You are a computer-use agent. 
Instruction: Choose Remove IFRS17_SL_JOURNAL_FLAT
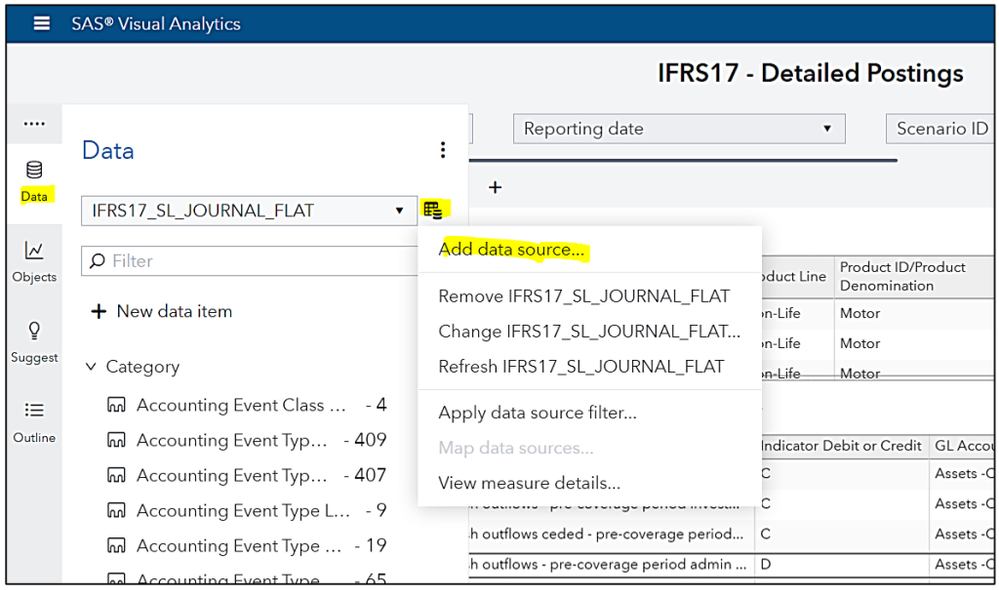click(584, 296)
